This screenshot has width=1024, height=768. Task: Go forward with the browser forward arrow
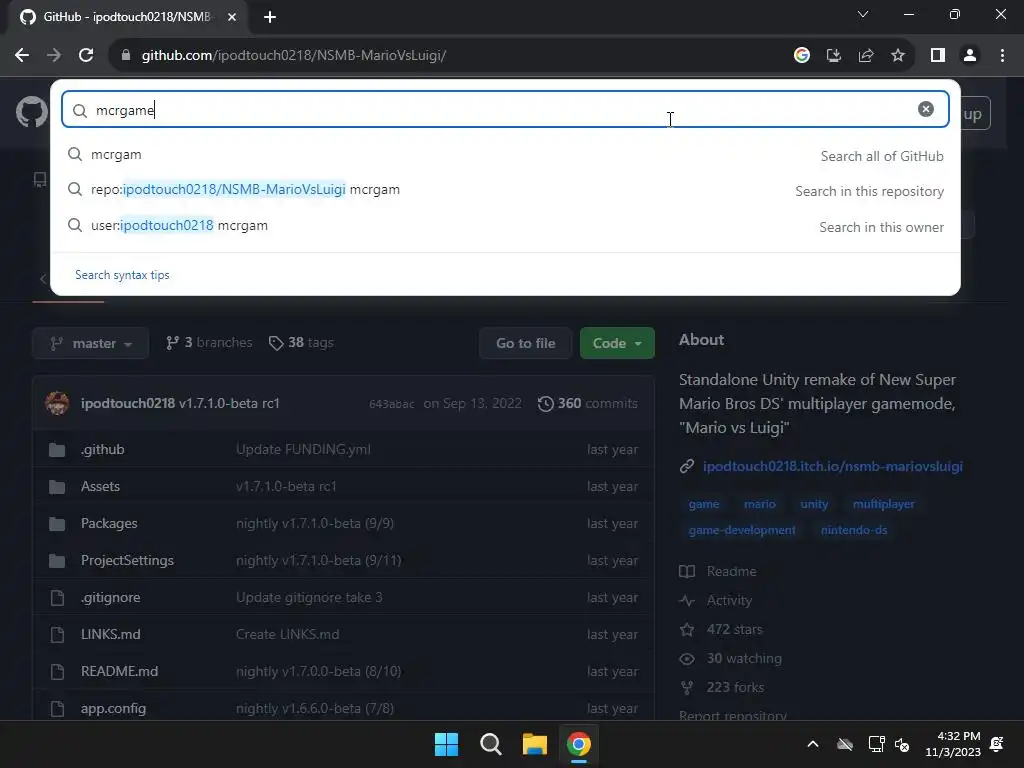tap(54, 56)
